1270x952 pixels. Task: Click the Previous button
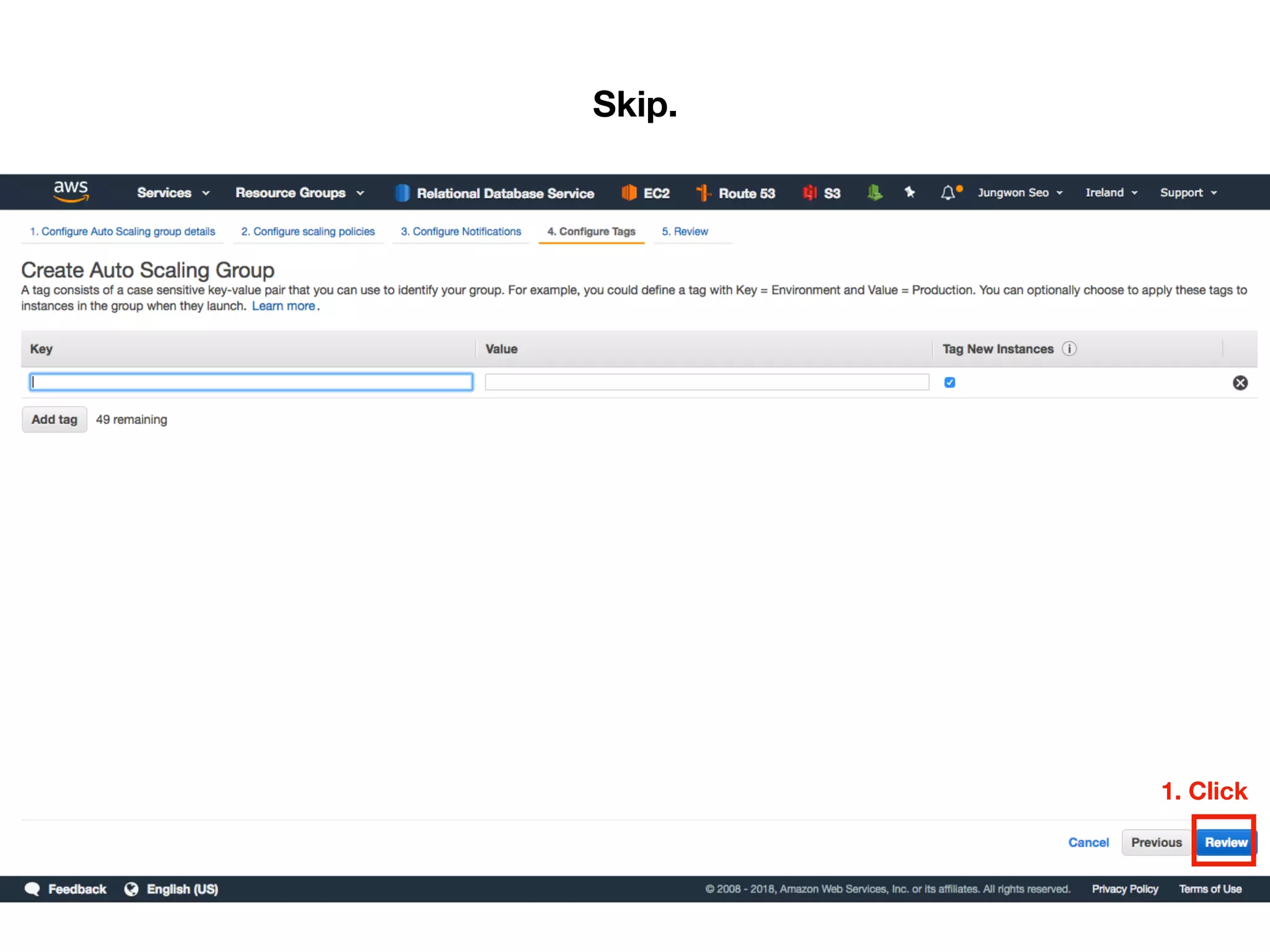coord(1157,842)
